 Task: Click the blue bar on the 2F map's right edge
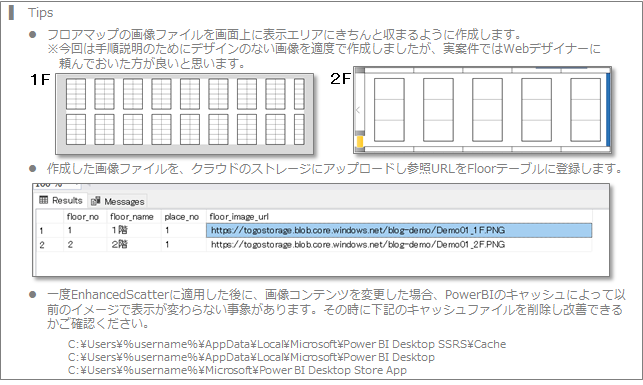608,110
